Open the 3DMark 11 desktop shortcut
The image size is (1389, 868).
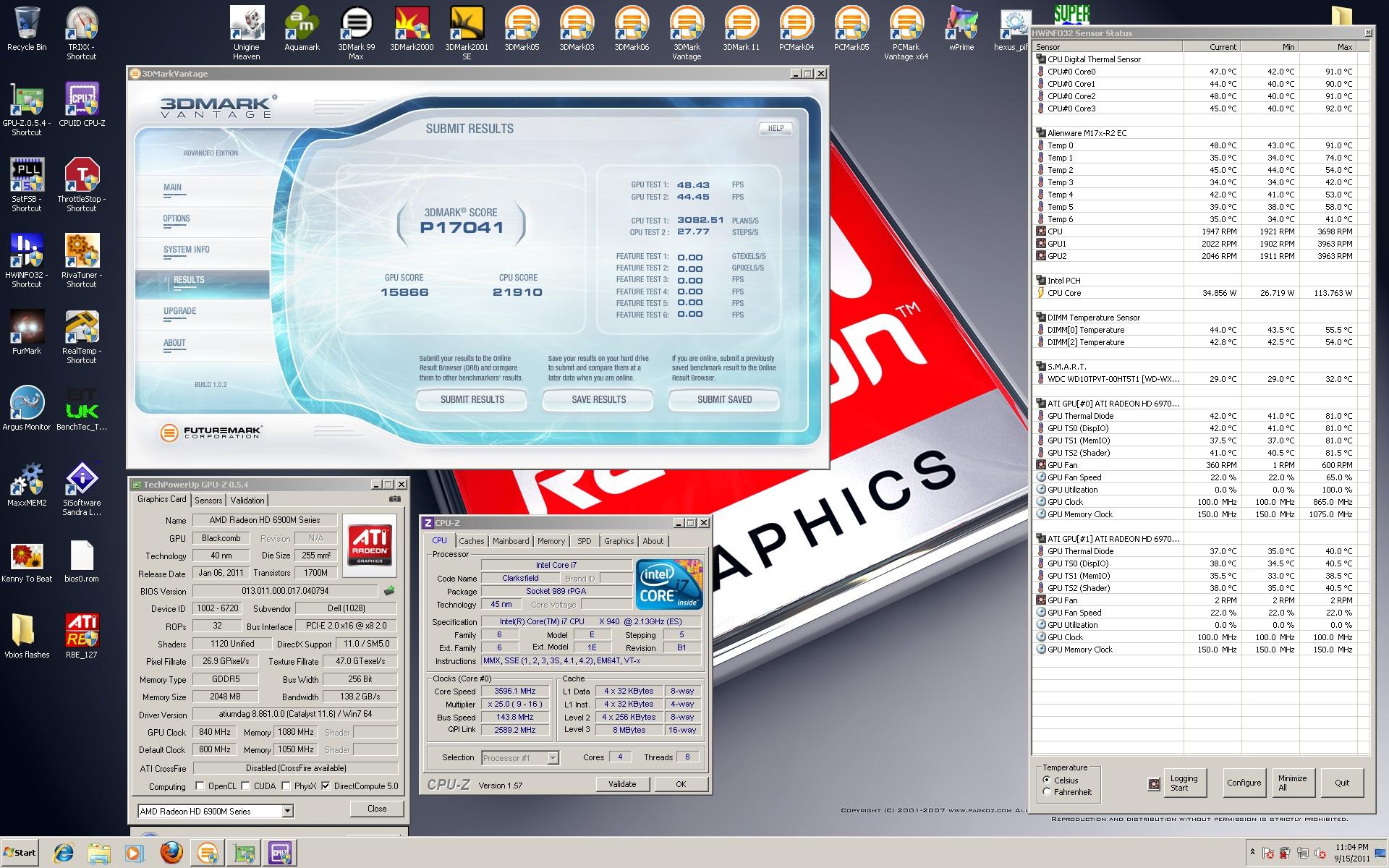point(742,30)
